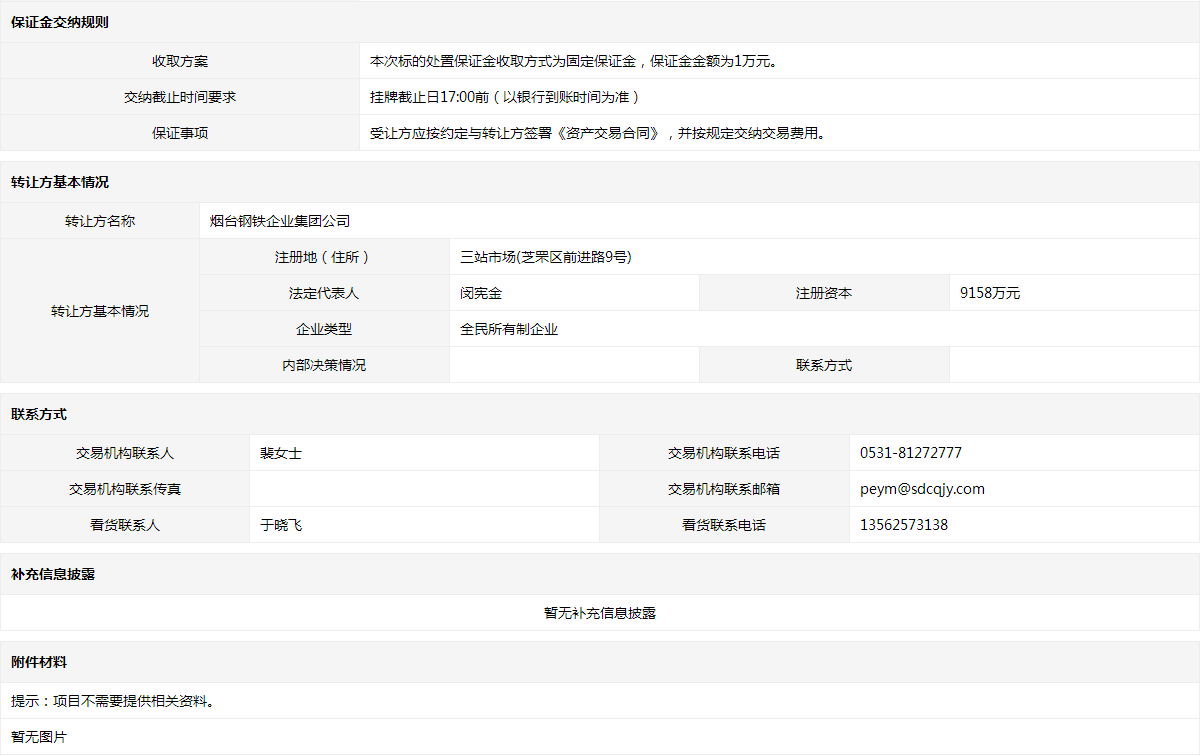
Task: Select the 暂无补充信息披露 notice
Action: tap(600, 613)
